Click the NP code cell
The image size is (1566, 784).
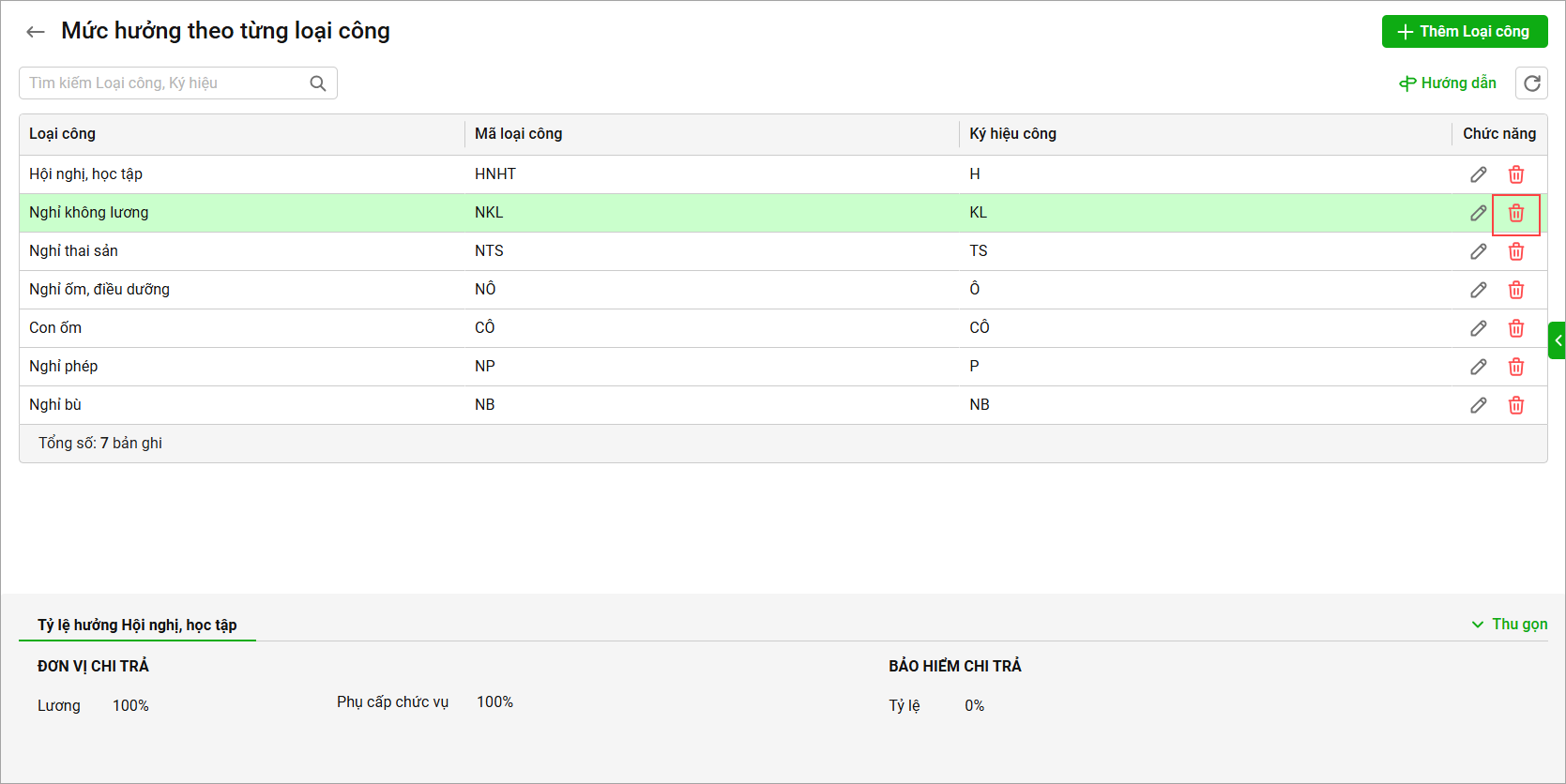pos(485,367)
